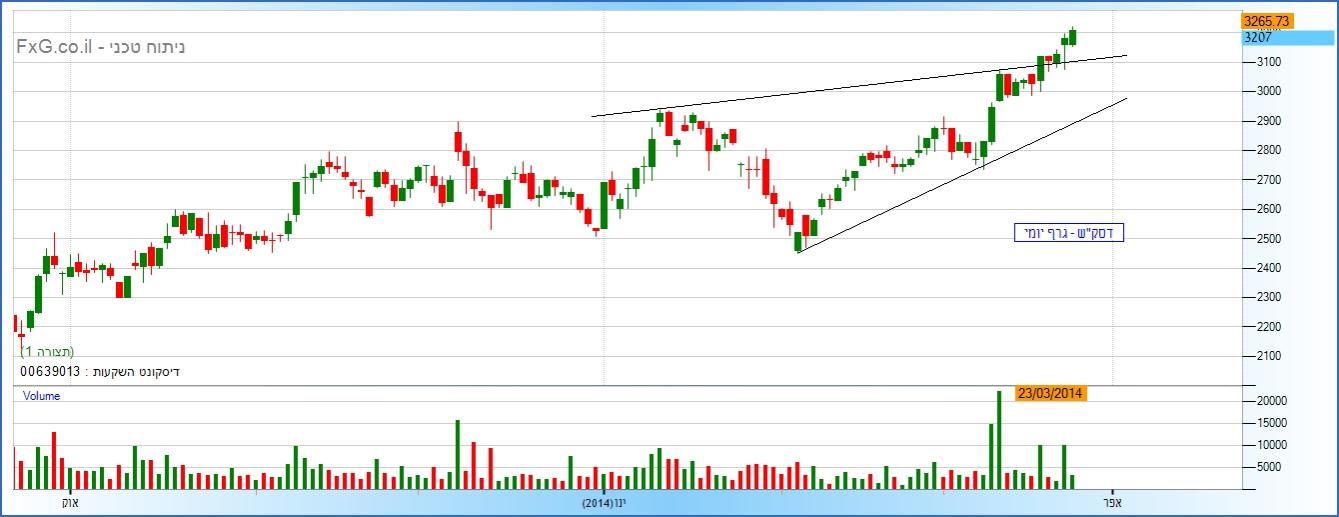This screenshot has width=1339, height=517.
Task: Click the 10000 volume axis value
Action: [x=1270, y=445]
